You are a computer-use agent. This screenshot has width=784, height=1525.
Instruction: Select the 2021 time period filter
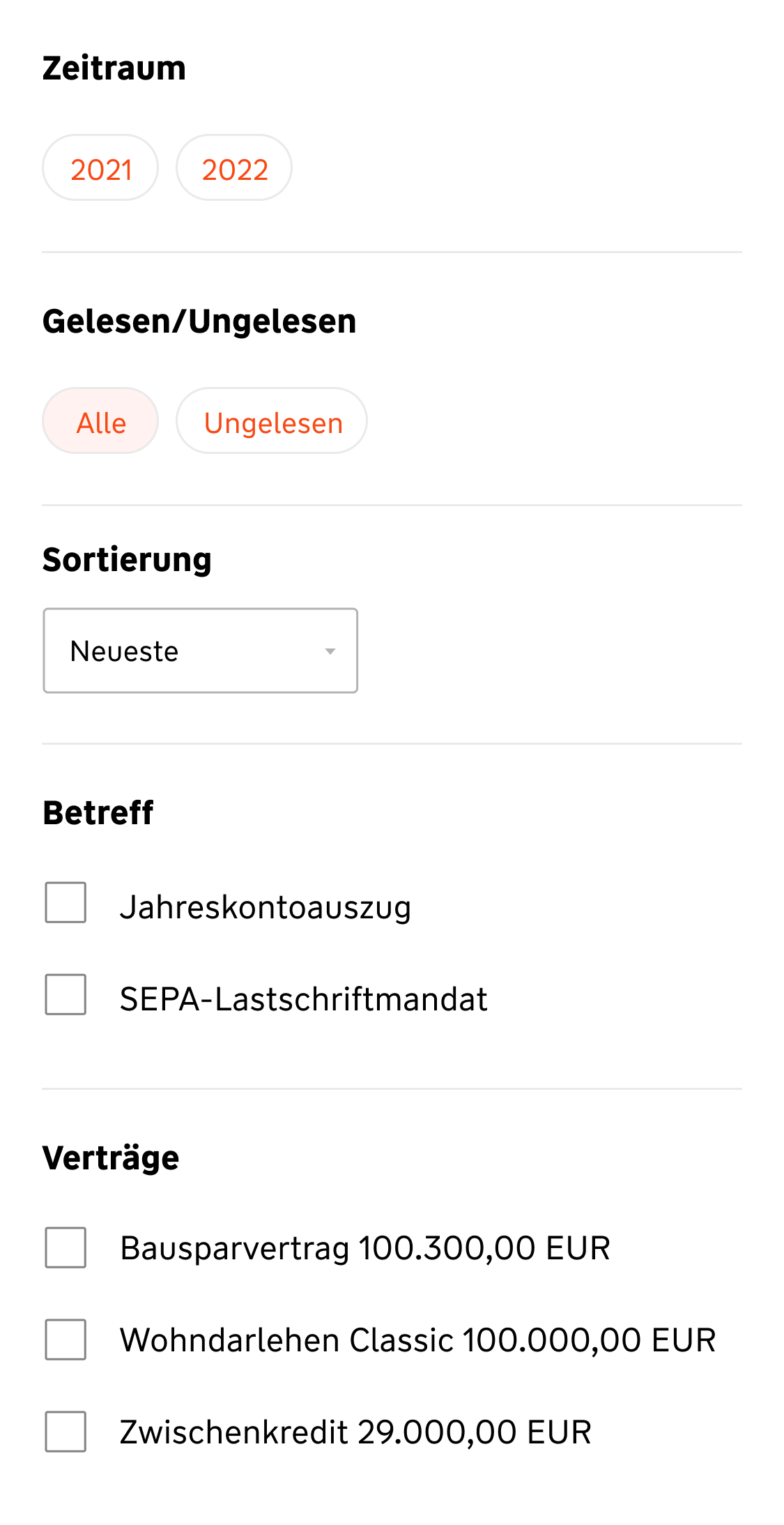[x=100, y=168]
